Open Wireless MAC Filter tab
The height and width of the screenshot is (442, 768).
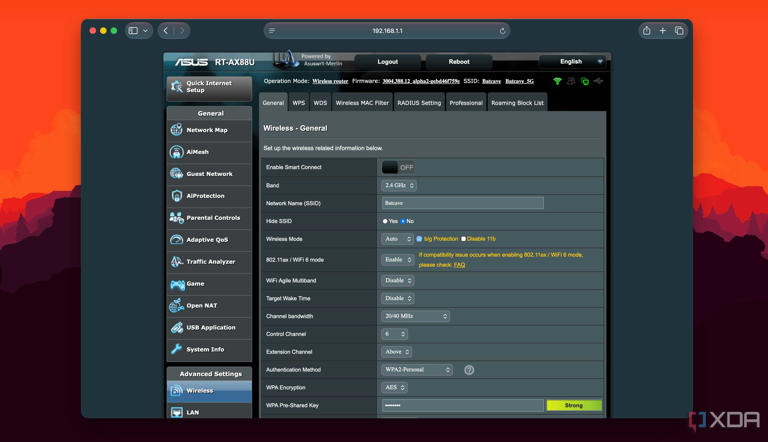[362, 103]
